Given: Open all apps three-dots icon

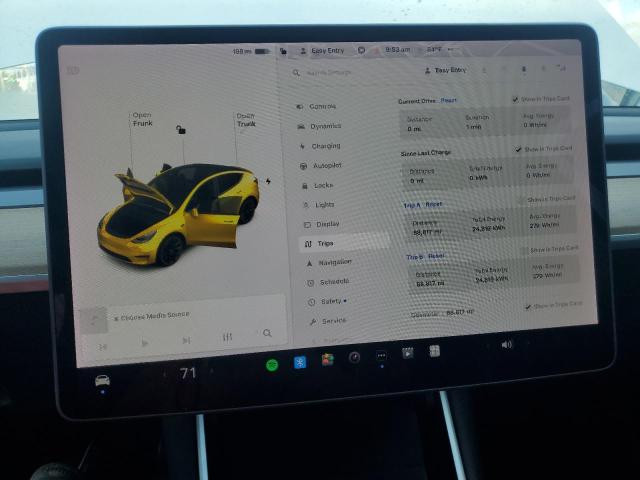Looking at the screenshot, I should coord(381,356).
